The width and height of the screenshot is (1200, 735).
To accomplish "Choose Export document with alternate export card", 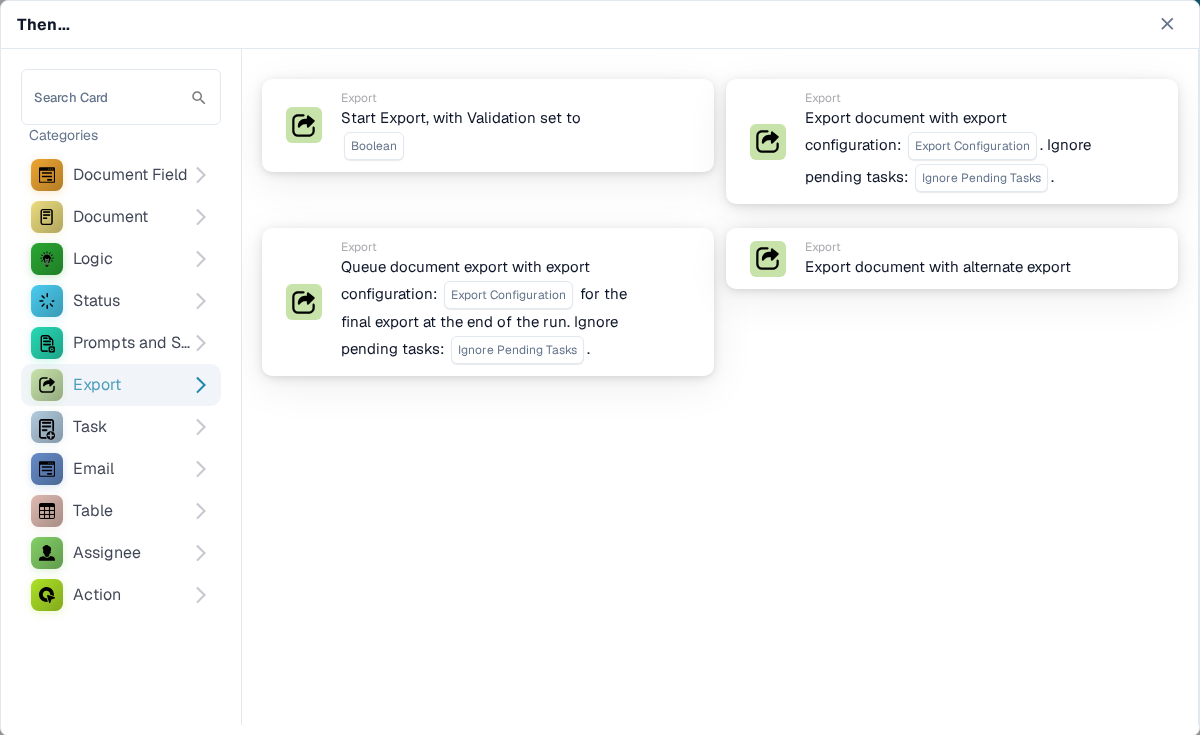I will click(x=952, y=259).
